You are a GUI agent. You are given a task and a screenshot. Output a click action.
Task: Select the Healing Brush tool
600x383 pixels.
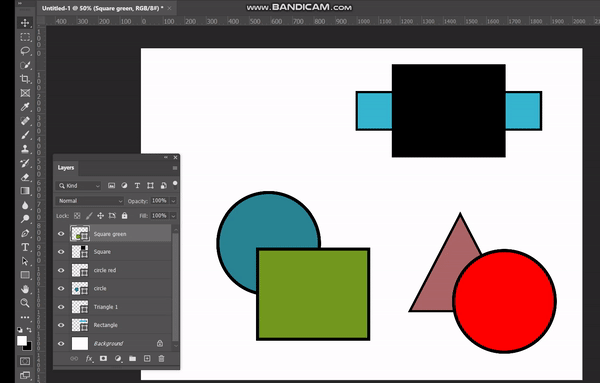25,121
